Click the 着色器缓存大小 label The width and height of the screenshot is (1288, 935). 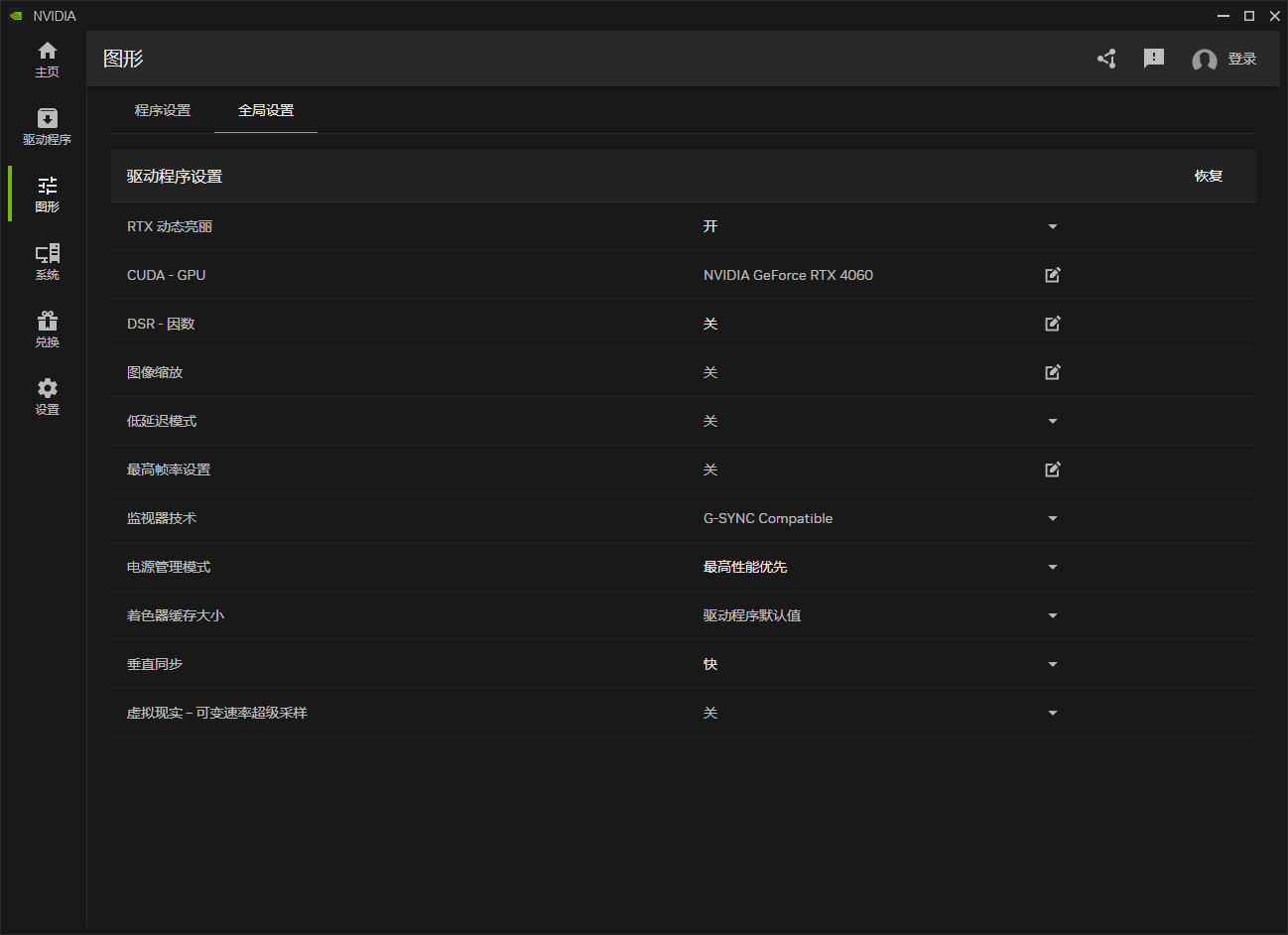[x=176, y=615]
